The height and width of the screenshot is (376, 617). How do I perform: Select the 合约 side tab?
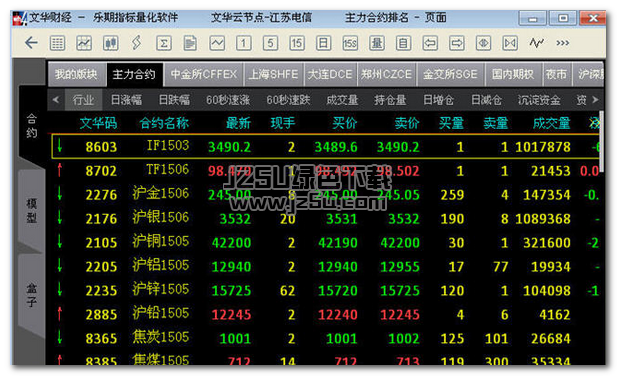tap(32, 126)
